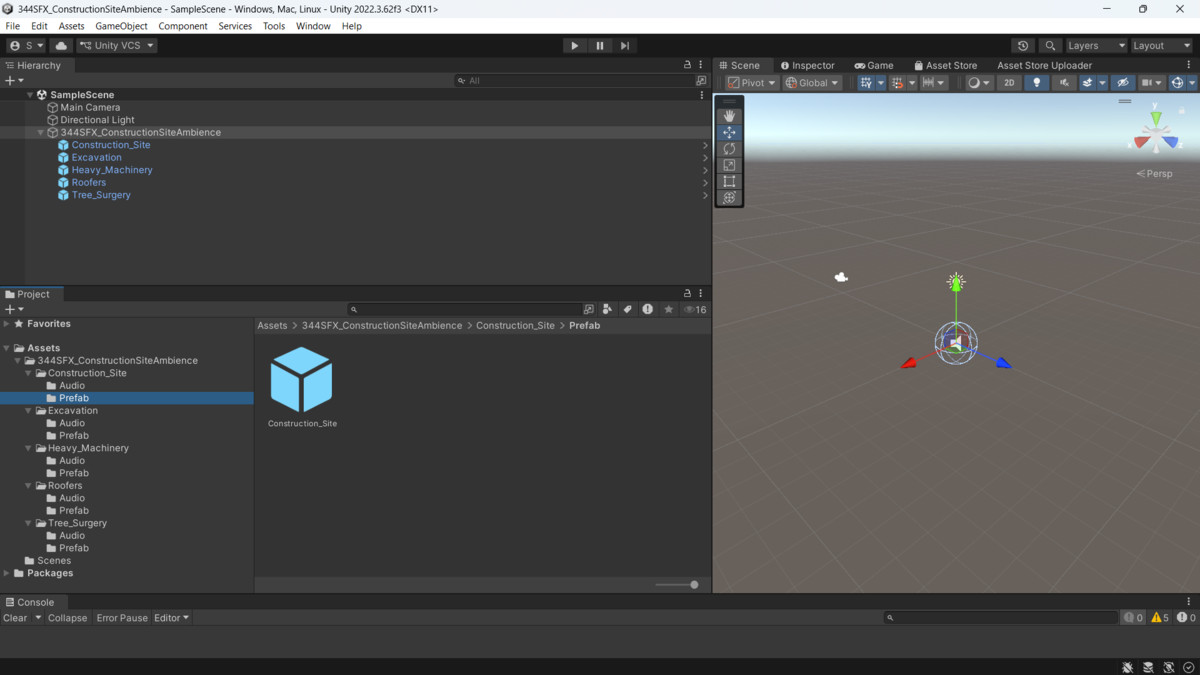The image size is (1200, 675).
Task: Open the Window menu
Action: pyautogui.click(x=313, y=26)
